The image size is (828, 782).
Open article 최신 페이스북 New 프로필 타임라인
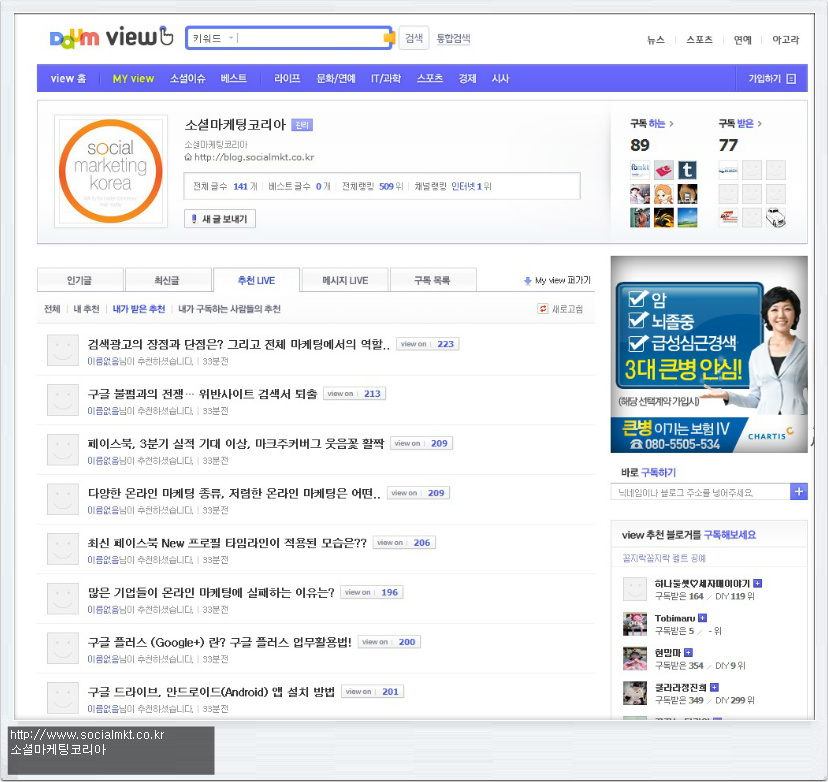pos(227,543)
